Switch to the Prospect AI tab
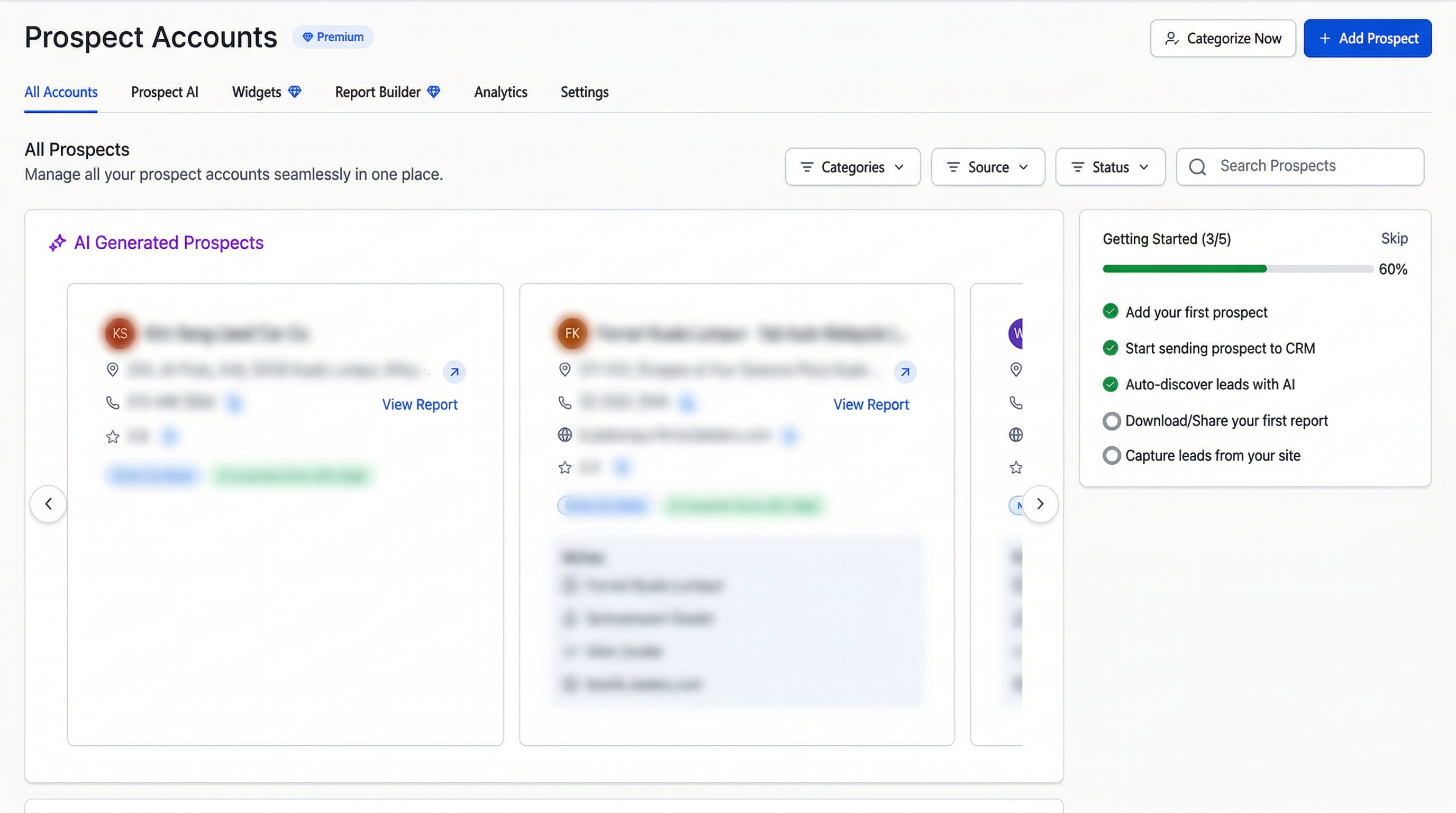The height and width of the screenshot is (813, 1456). pos(165,92)
